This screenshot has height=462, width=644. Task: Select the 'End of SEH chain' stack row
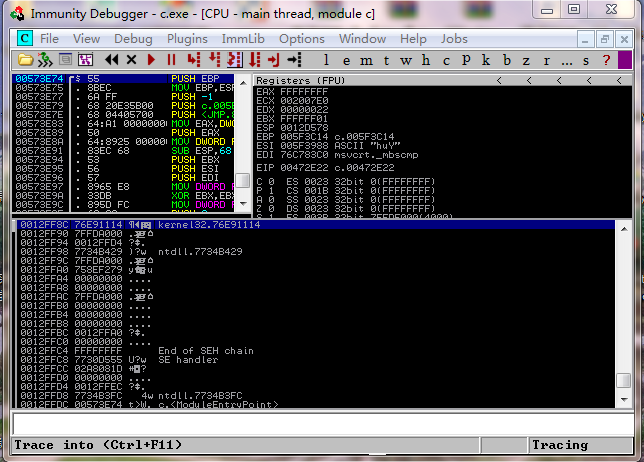[x=316, y=351]
